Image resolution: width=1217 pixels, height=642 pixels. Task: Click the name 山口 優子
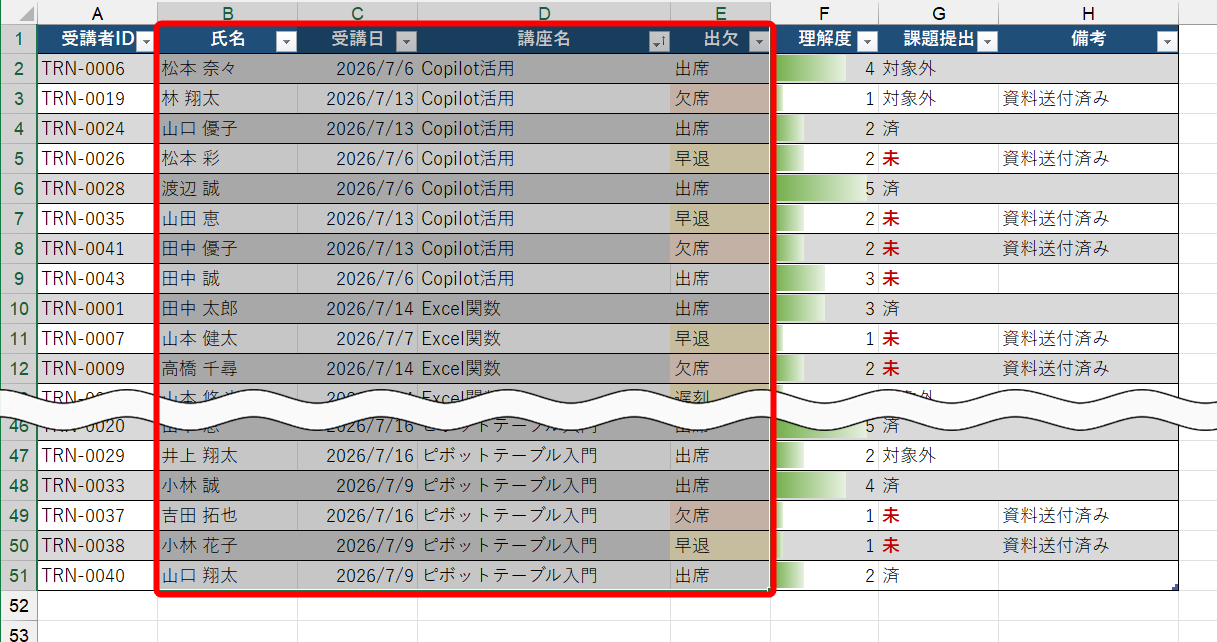199,129
